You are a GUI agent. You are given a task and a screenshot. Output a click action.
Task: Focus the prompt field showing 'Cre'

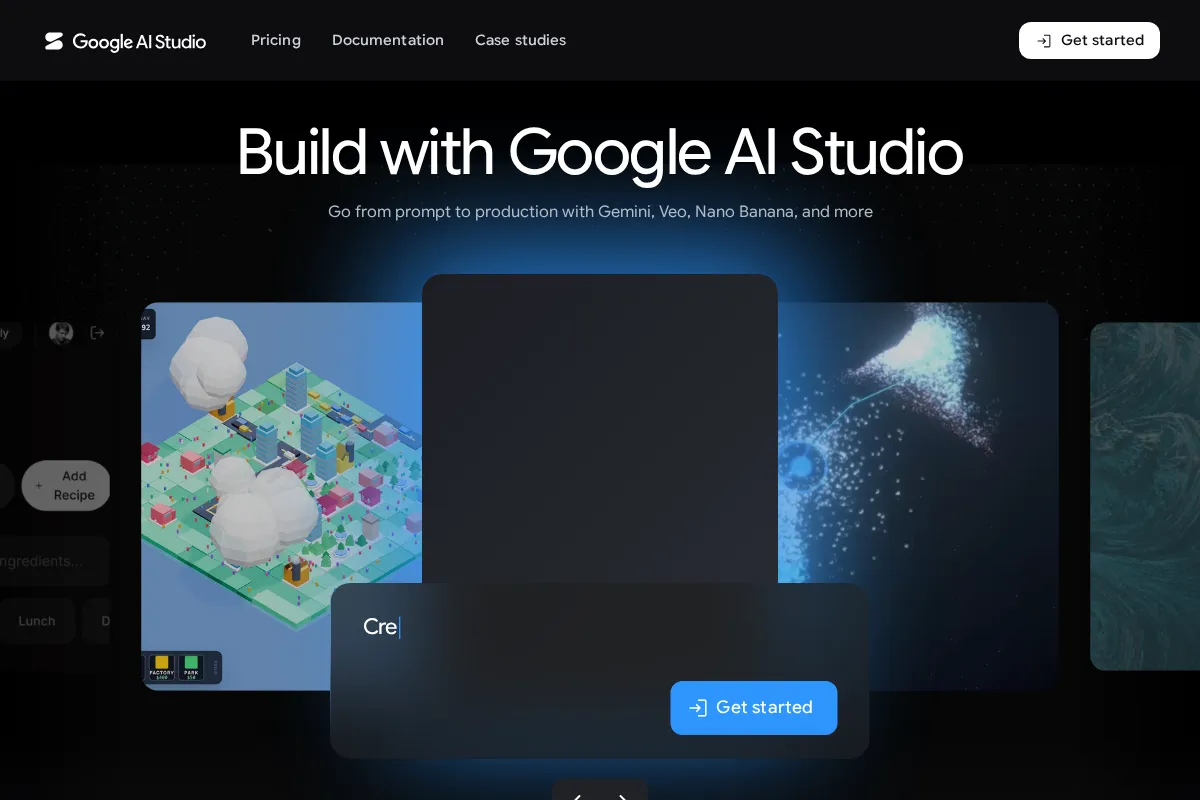coord(600,628)
